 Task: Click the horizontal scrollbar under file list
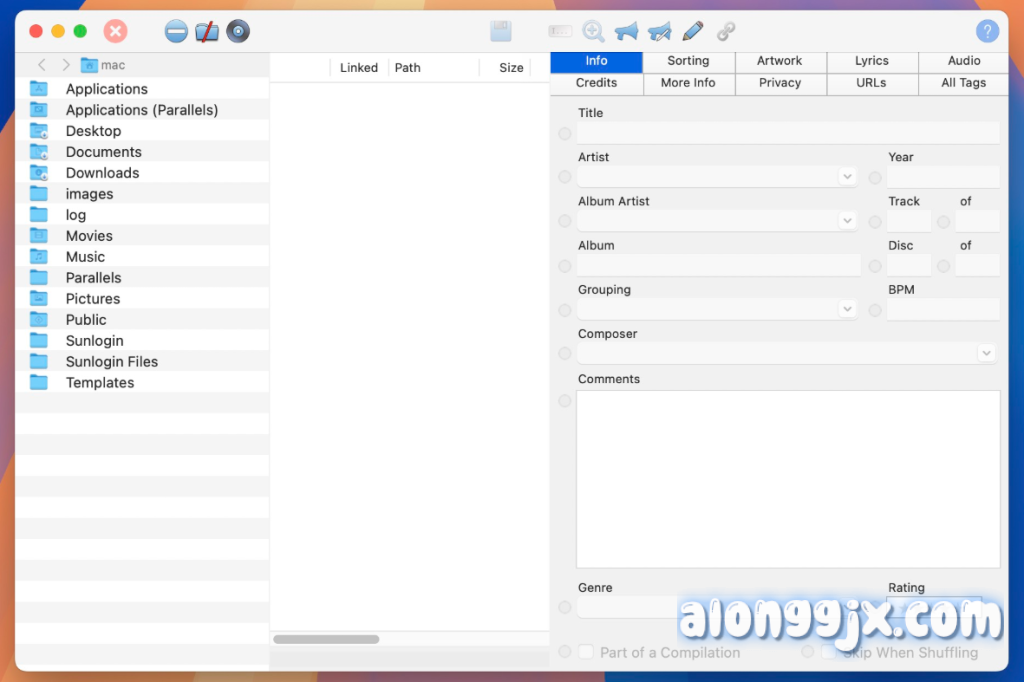(x=326, y=639)
